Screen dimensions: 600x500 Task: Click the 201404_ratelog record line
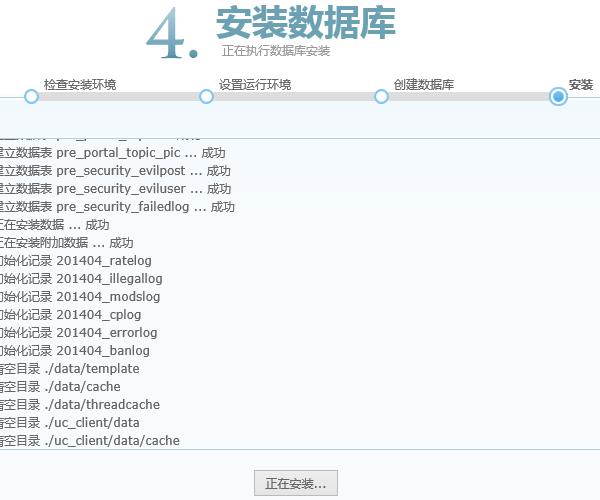tap(78, 261)
